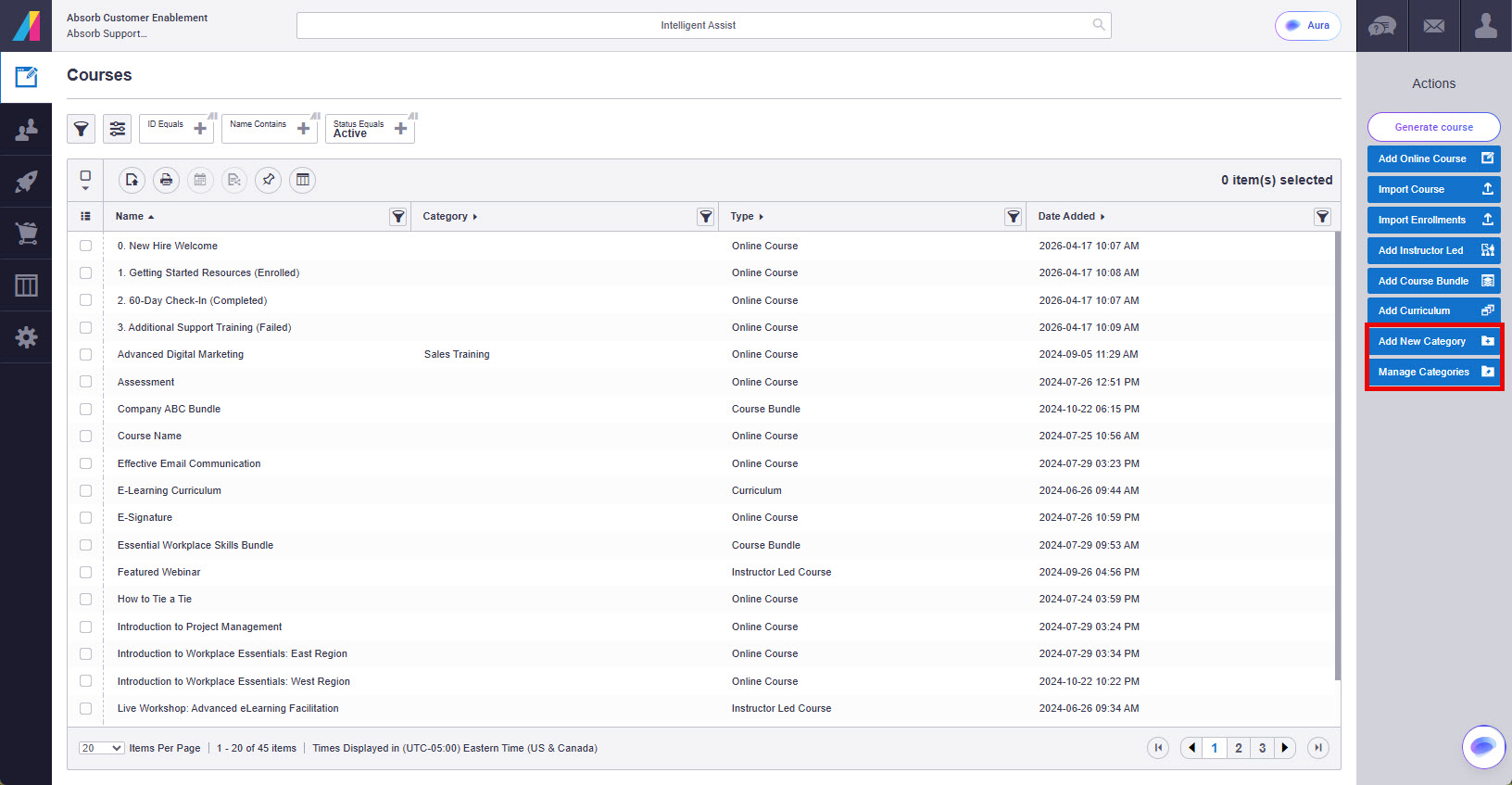The height and width of the screenshot is (785, 1512).
Task: Click the Add Online Course button
Action: click(x=1434, y=158)
